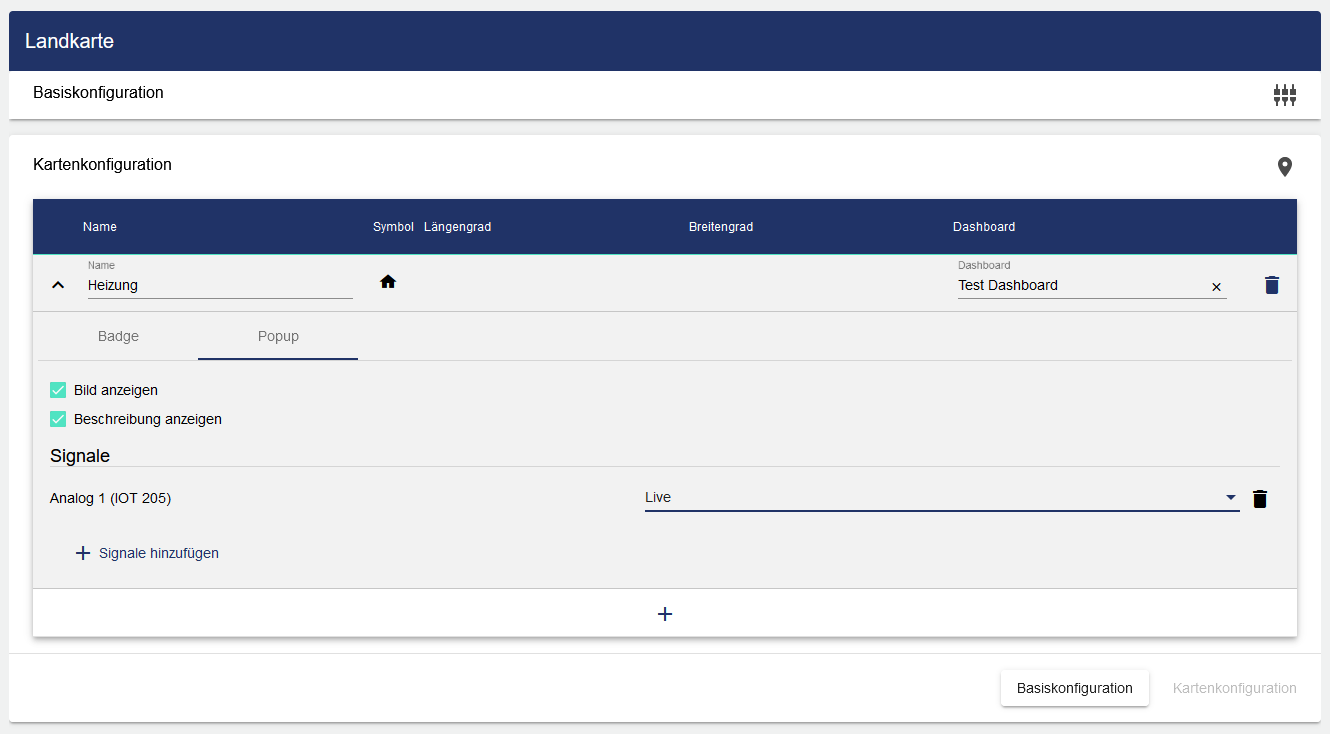
Task: Switch to the Badge tab
Action: point(118,336)
